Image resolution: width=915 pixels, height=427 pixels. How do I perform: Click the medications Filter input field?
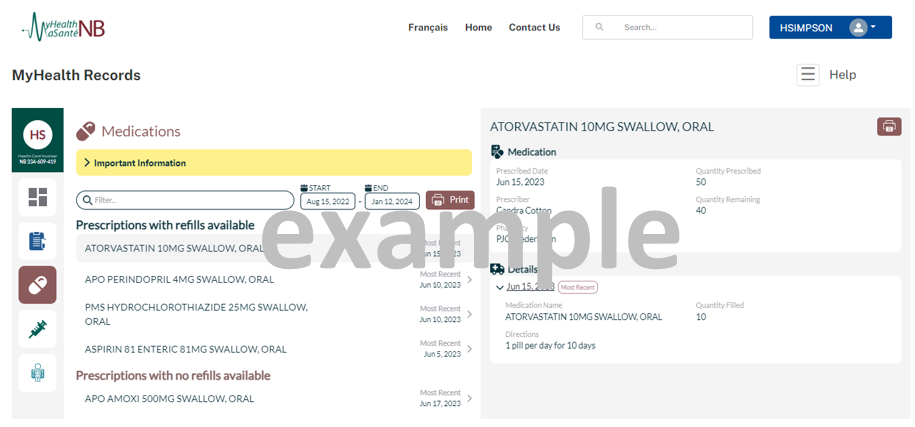click(x=185, y=200)
